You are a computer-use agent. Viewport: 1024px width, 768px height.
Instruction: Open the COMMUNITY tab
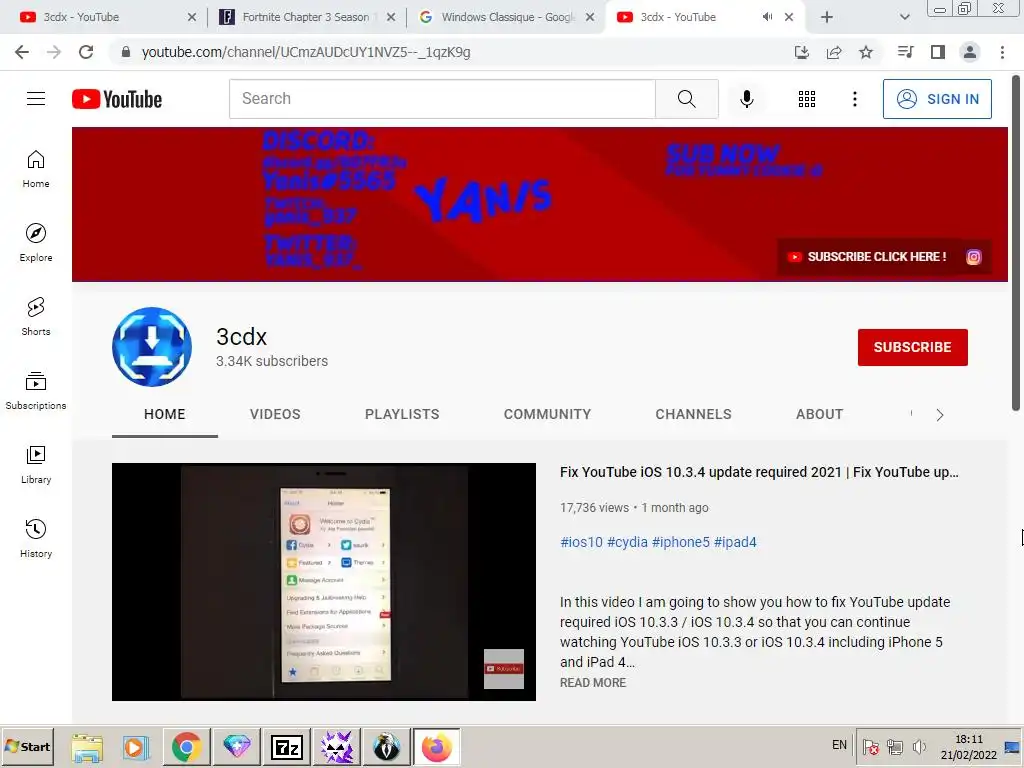click(x=547, y=414)
